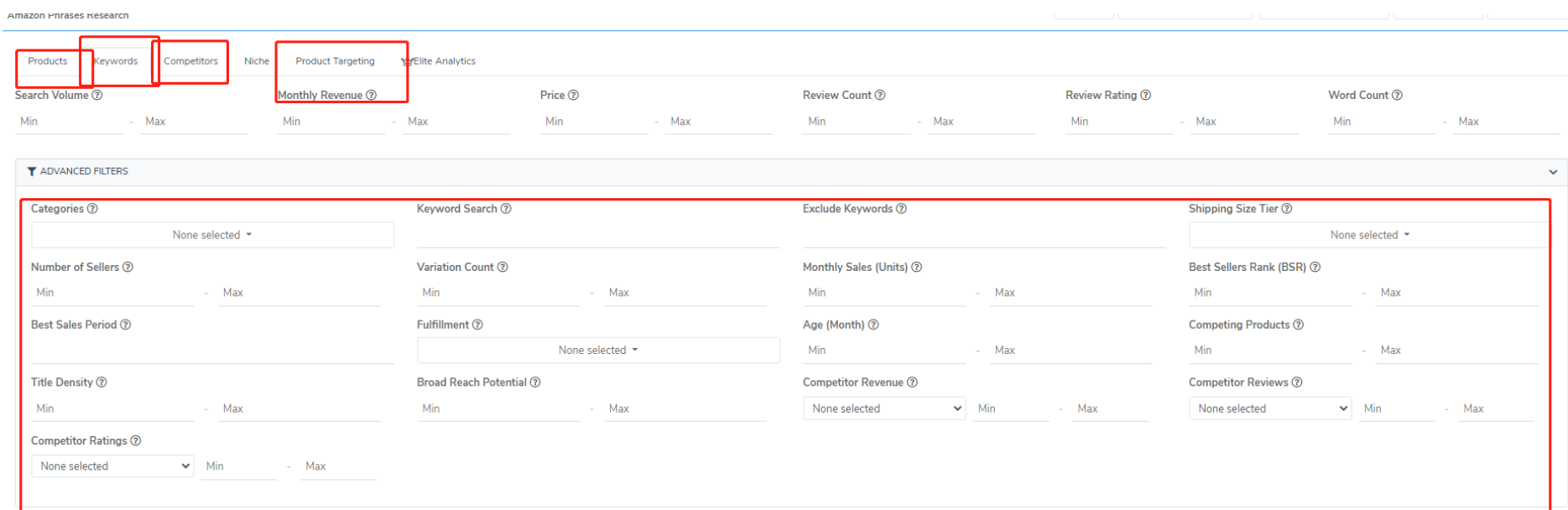This screenshot has height=510, width=1568.
Task: Open the Categories dropdown
Action: (x=212, y=235)
